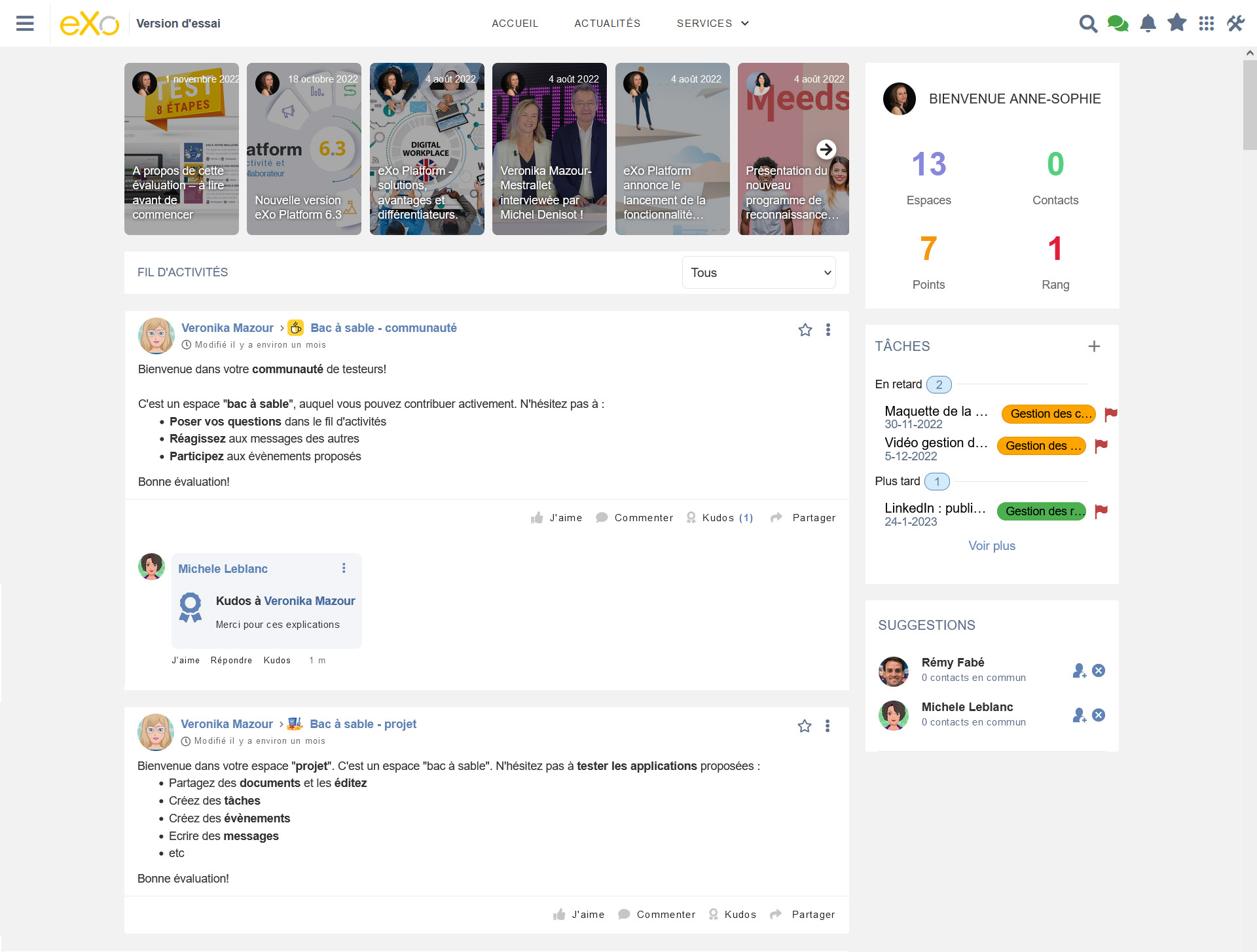Screen dimensions: 1257x952
Task: Open Bac à sable - communauté space link
Action: pyautogui.click(x=384, y=328)
